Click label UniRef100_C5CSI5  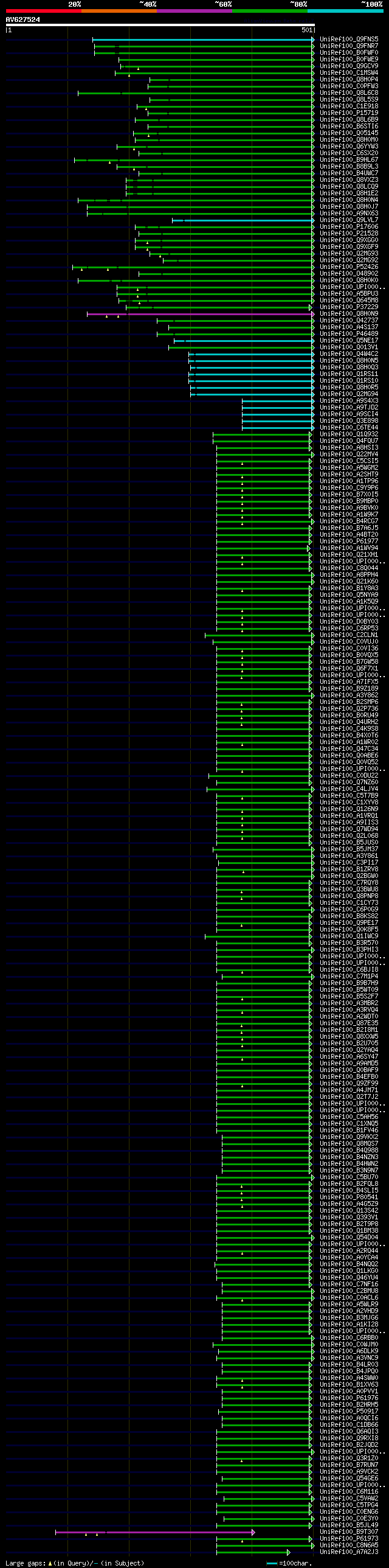point(349,461)
